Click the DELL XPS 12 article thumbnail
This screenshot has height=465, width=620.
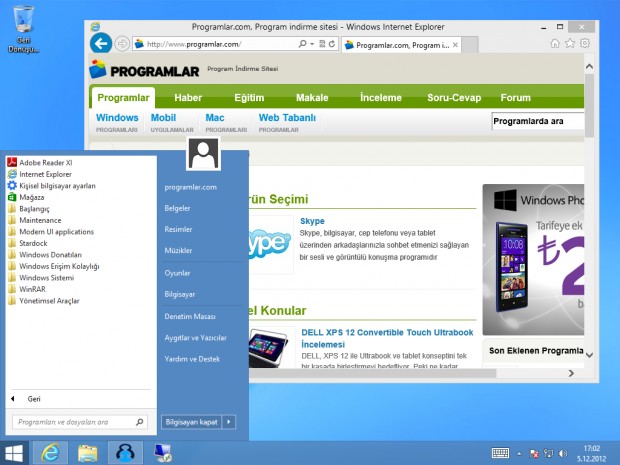(272, 347)
